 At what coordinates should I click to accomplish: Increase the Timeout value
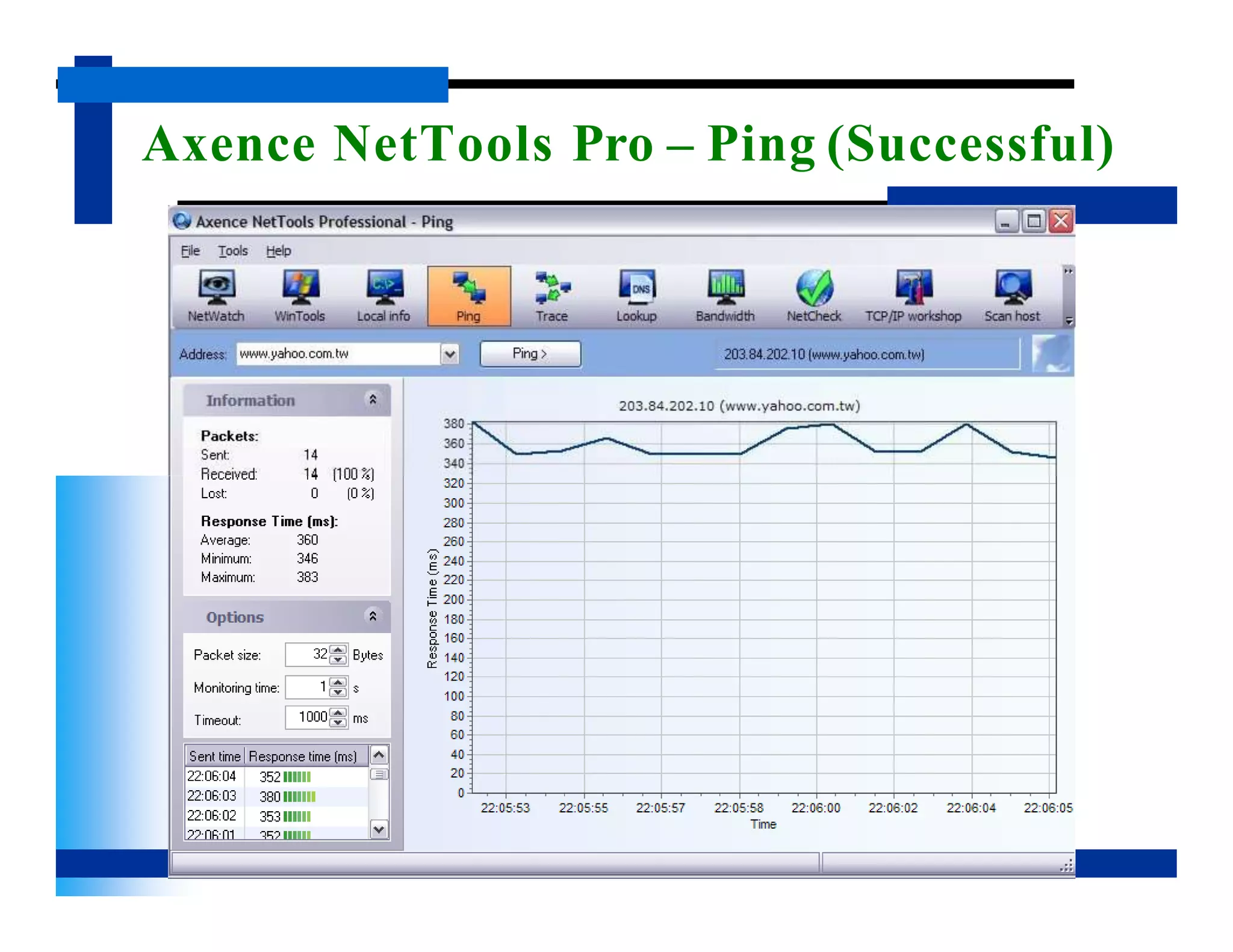click(x=339, y=713)
